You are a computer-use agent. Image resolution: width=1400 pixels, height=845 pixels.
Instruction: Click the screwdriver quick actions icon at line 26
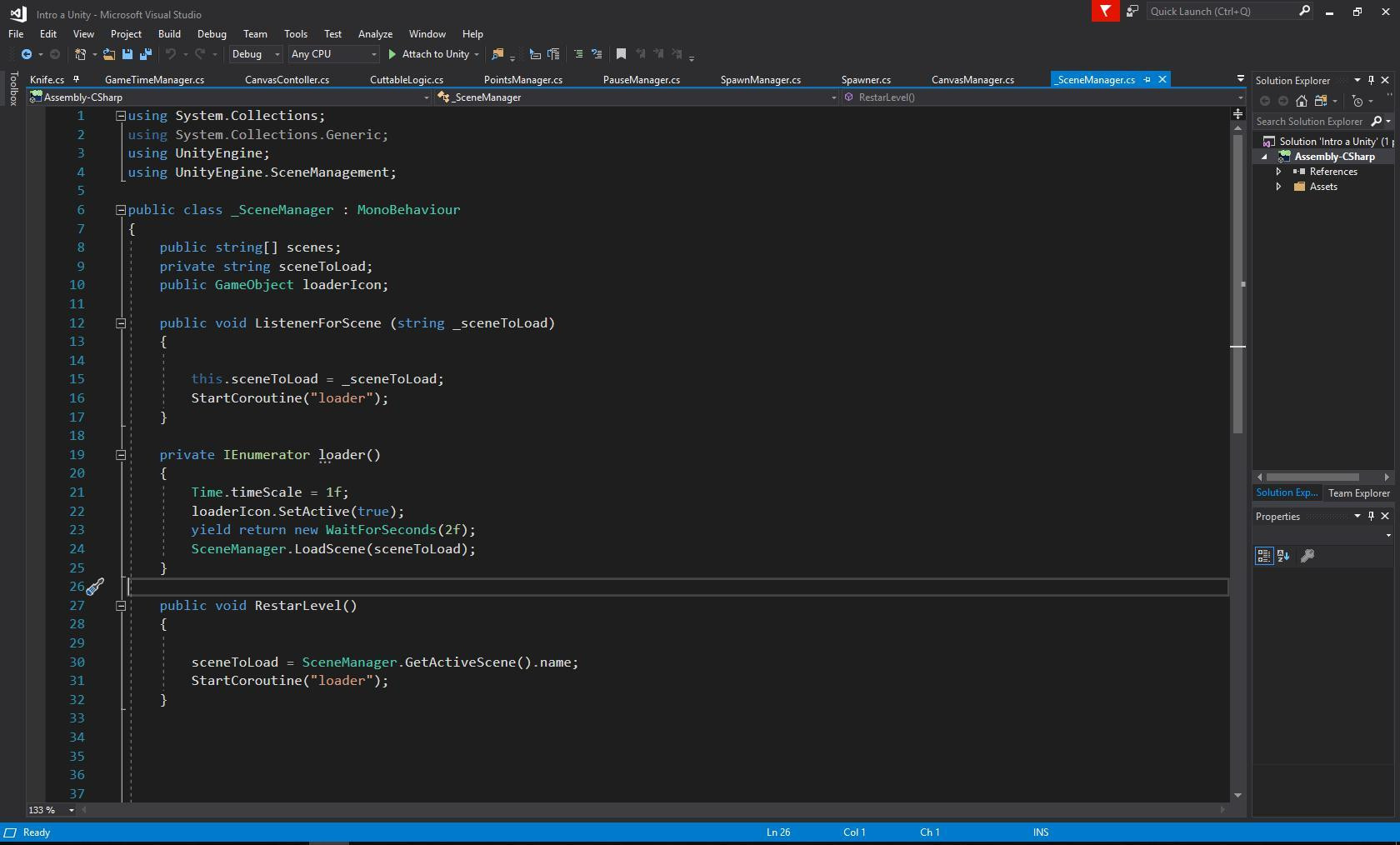pyautogui.click(x=95, y=587)
